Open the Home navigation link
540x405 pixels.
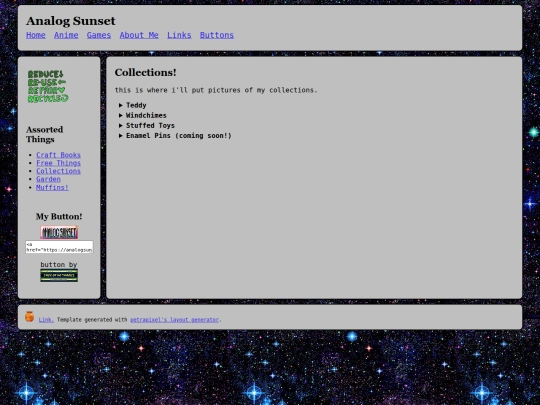(x=36, y=35)
